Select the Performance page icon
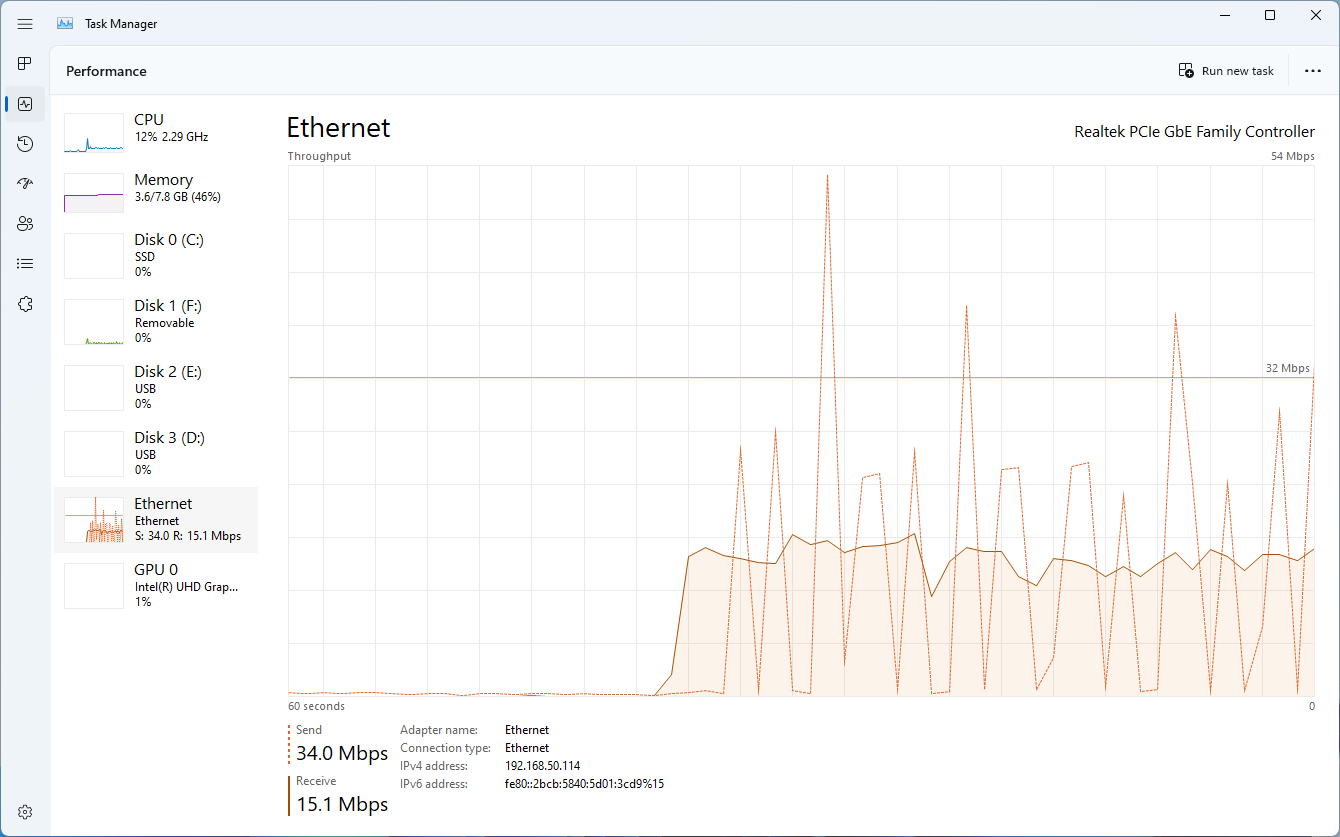Screen dimensions: 1340x837 25,104
